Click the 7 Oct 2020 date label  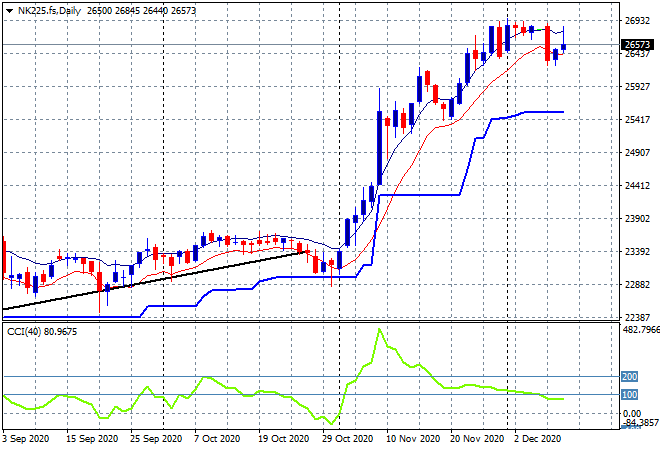217,439
